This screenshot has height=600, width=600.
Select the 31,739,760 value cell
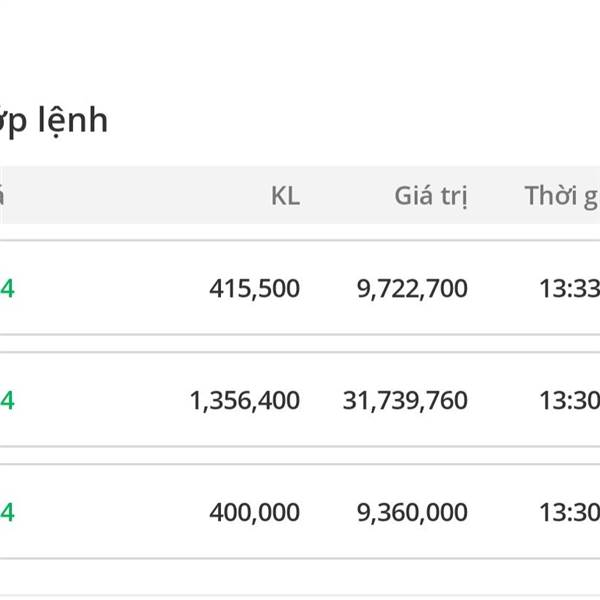[405, 401]
